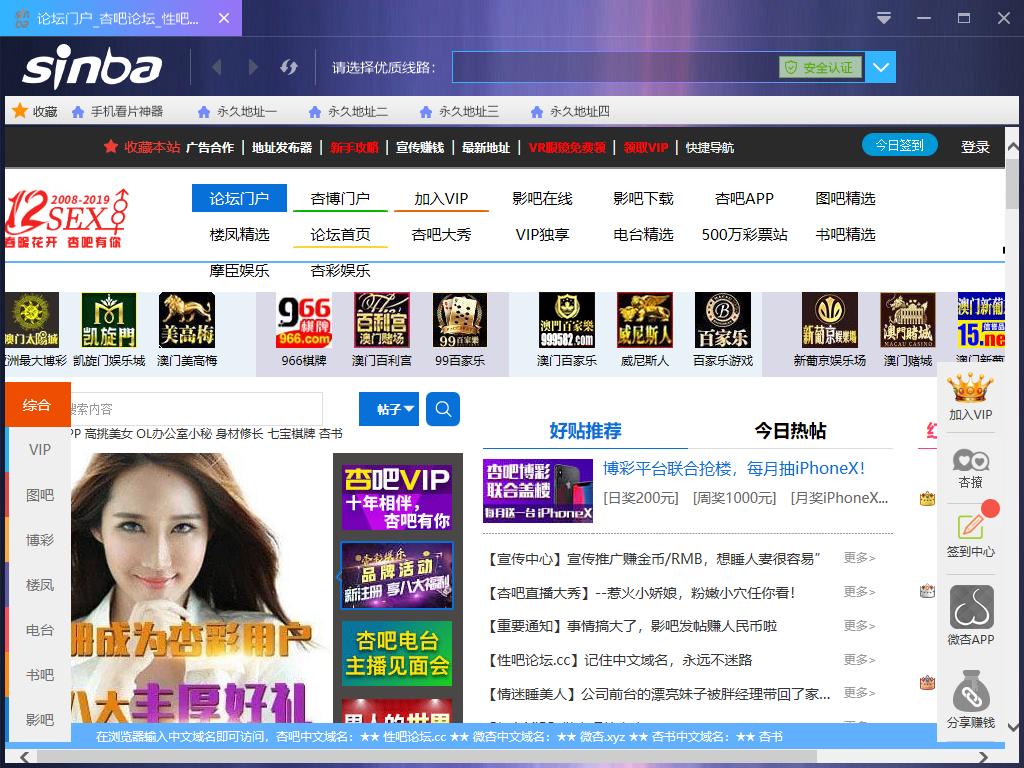
Task: Click the search content input field
Action: tap(197, 409)
